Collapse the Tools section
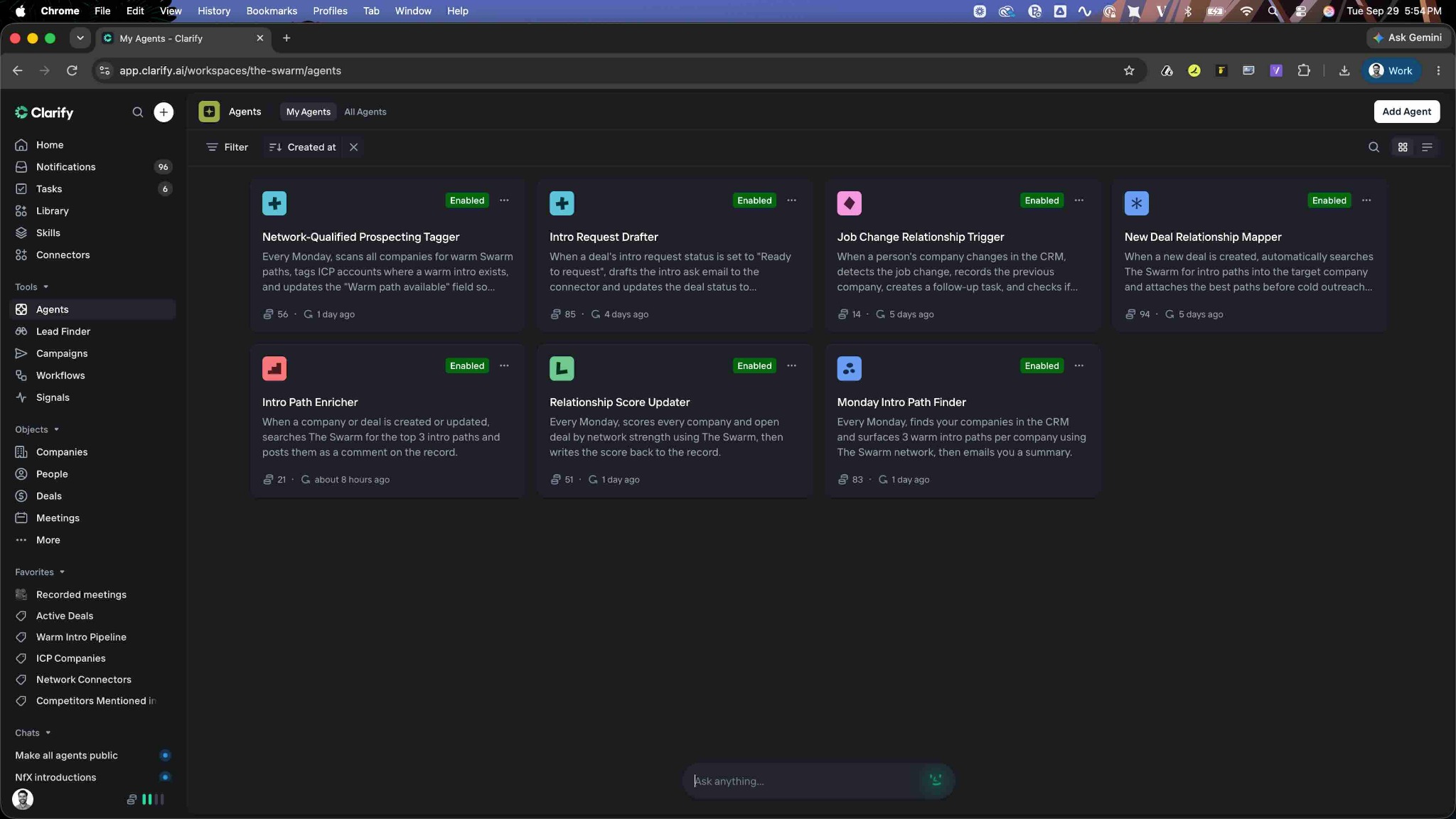Viewport: 1456px width, 819px height. coord(32,287)
